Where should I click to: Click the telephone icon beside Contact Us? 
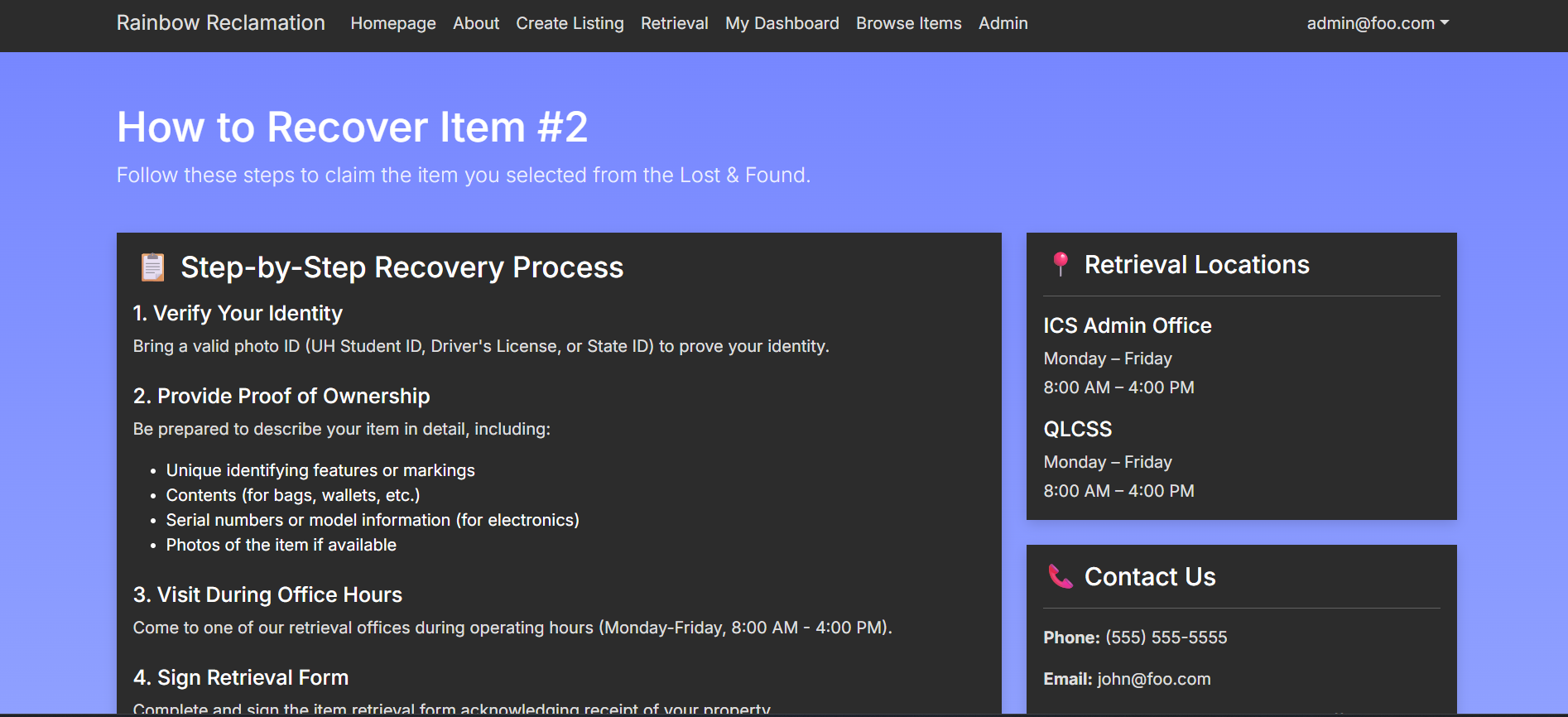(1060, 576)
